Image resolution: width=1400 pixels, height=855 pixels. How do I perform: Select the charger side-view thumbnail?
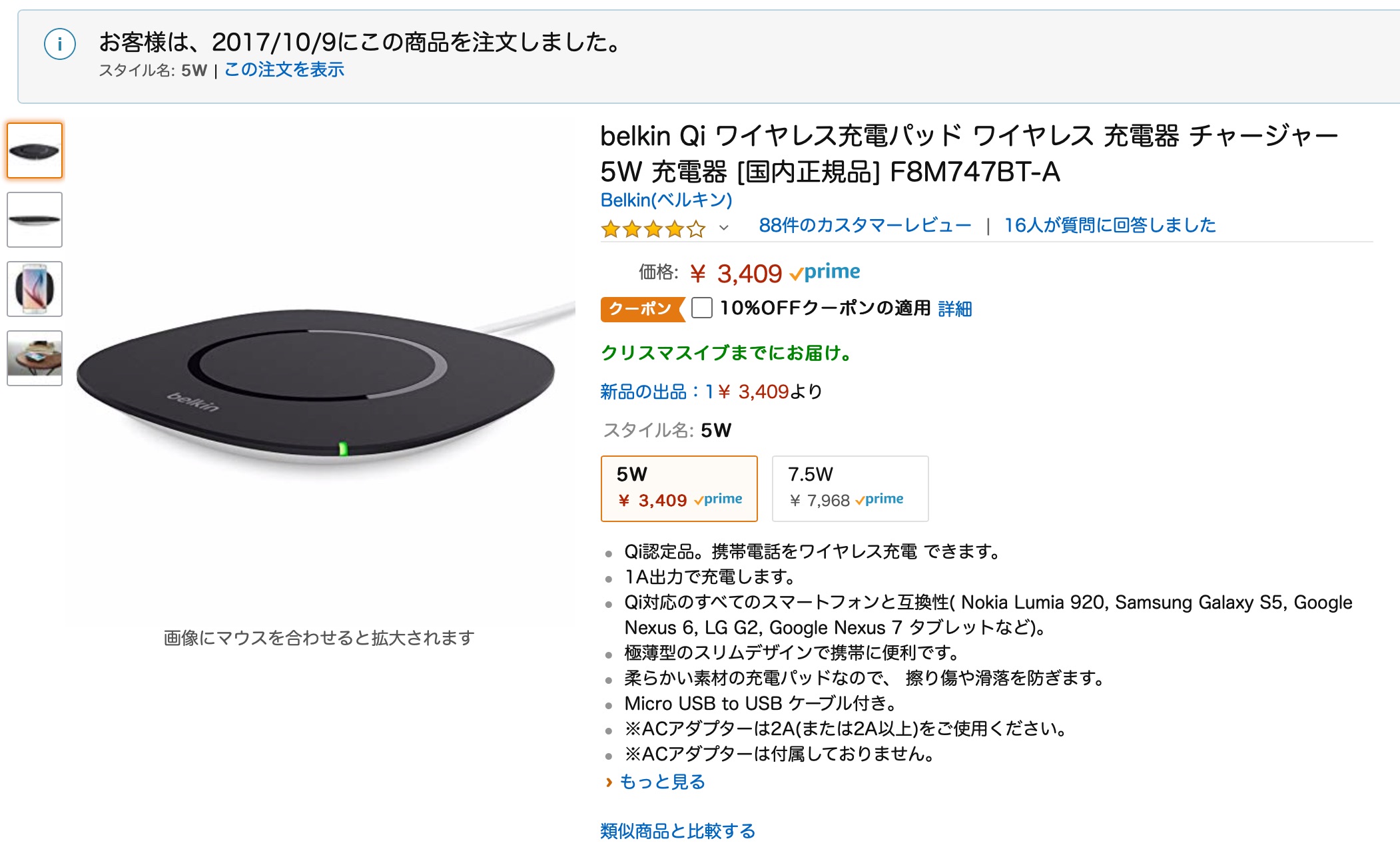pyautogui.click(x=35, y=220)
